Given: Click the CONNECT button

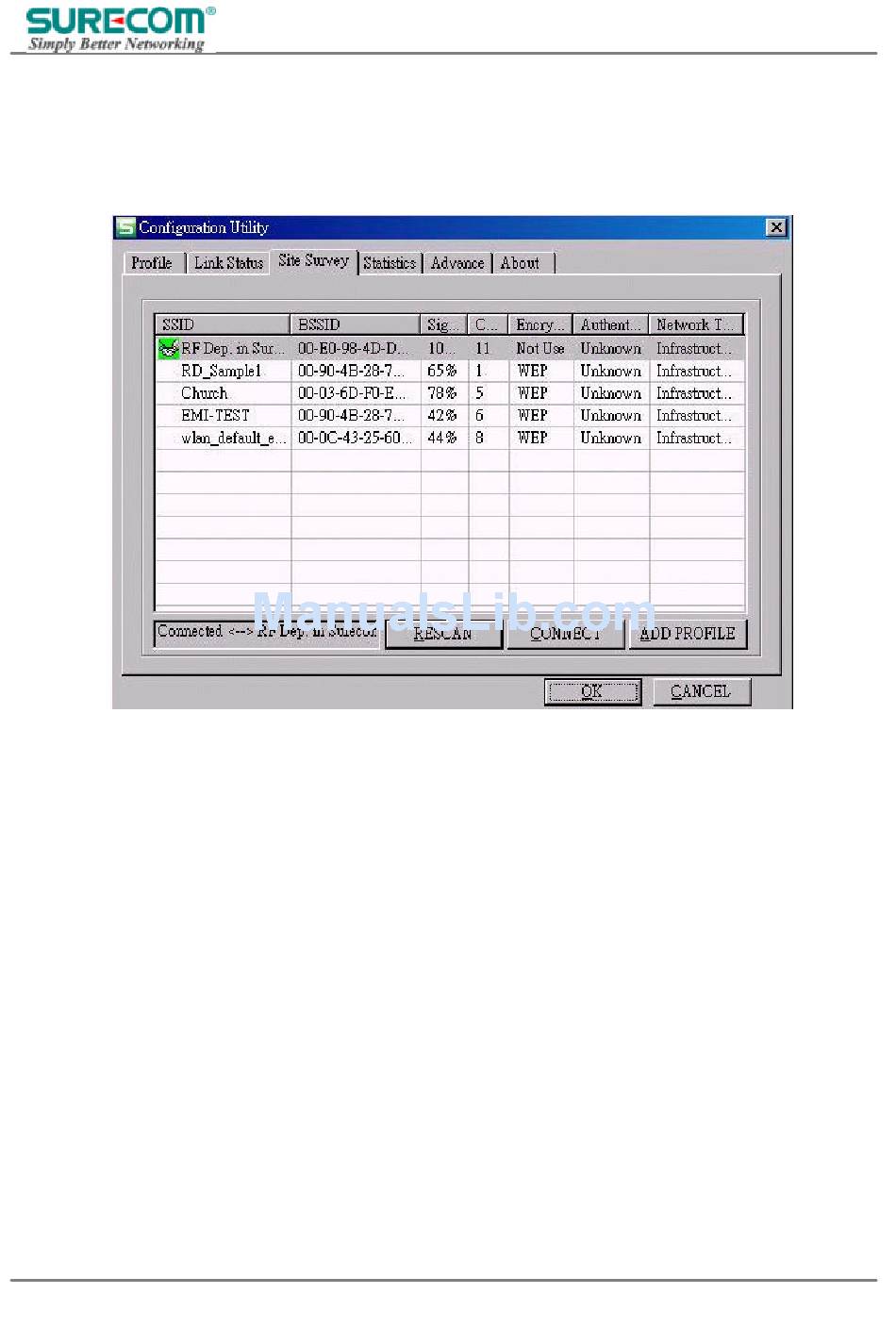Looking at the screenshot, I should [x=567, y=634].
